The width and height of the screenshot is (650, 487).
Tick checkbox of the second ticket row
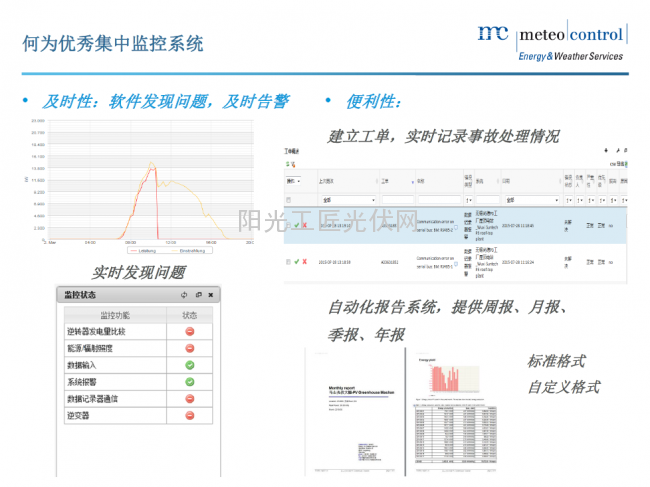[288, 262]
